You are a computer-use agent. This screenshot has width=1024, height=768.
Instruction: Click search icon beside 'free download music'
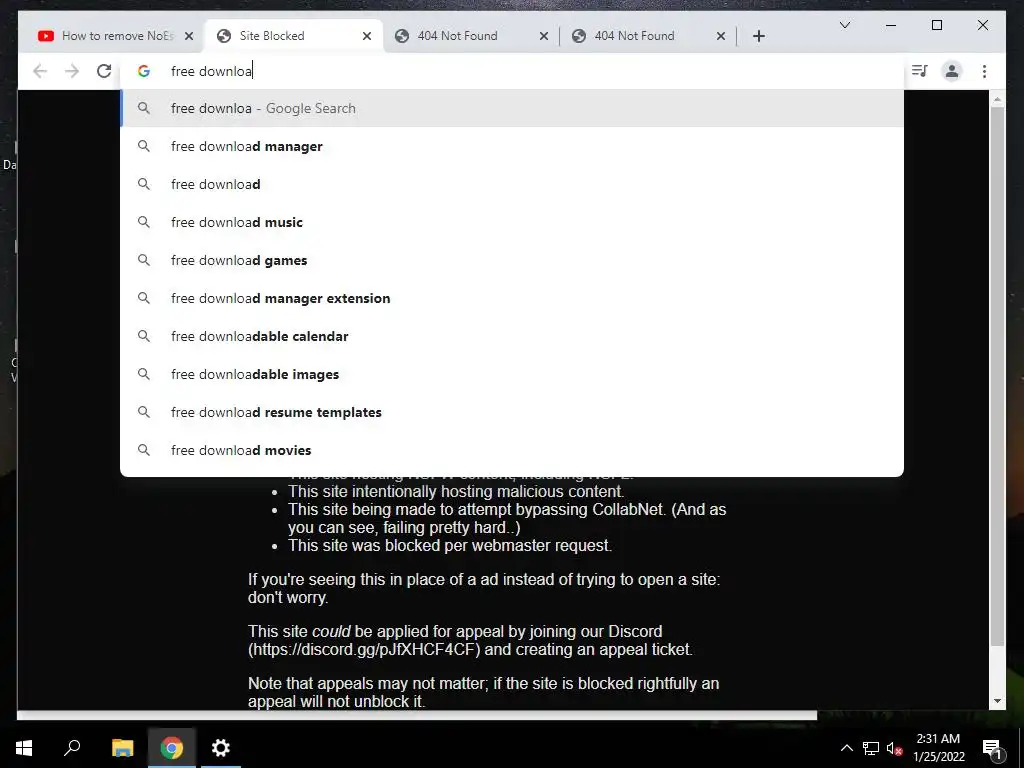(x=144, y=222)
